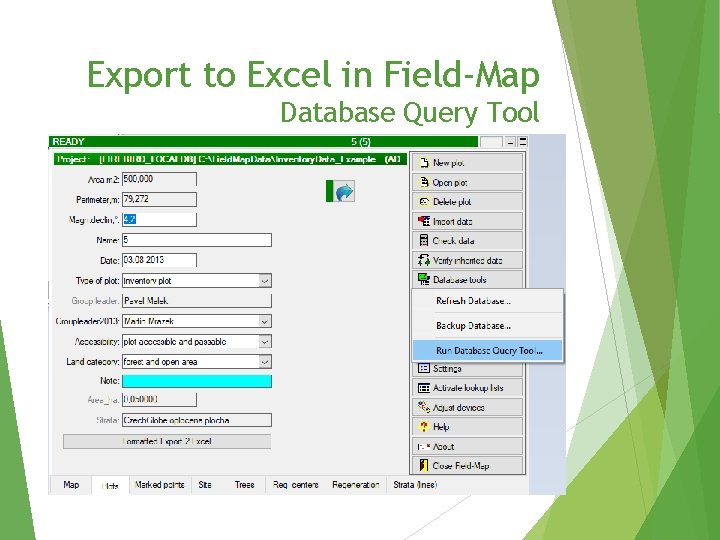Open the Strata (tree) tab
Screen dimensions: 720x540
(x=415, y=485)
